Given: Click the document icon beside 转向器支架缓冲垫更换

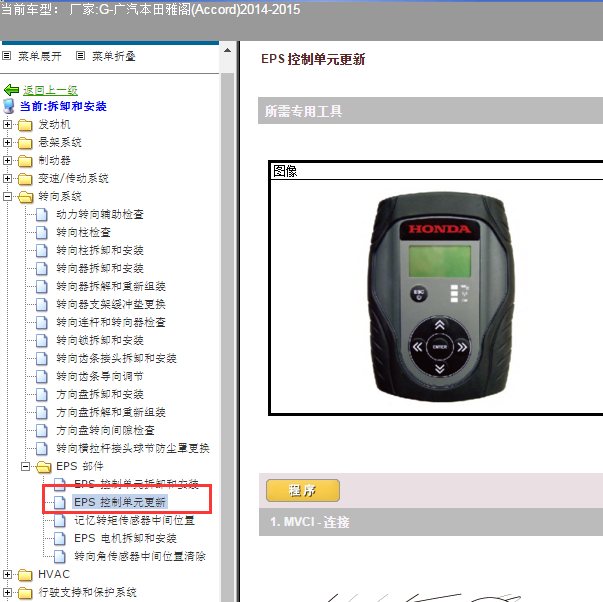Looking at the screenshot, I should (42, 305).
